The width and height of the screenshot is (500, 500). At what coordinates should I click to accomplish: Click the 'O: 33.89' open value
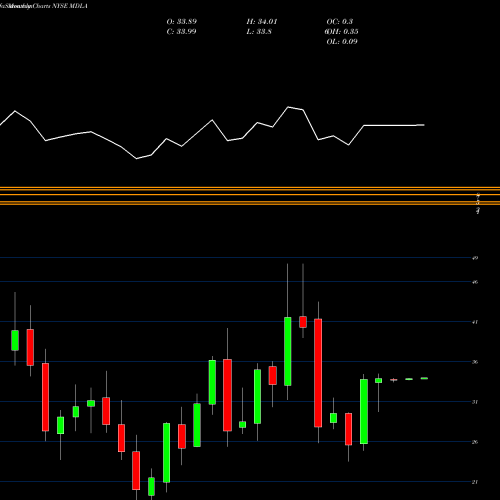tap(182, 22)
